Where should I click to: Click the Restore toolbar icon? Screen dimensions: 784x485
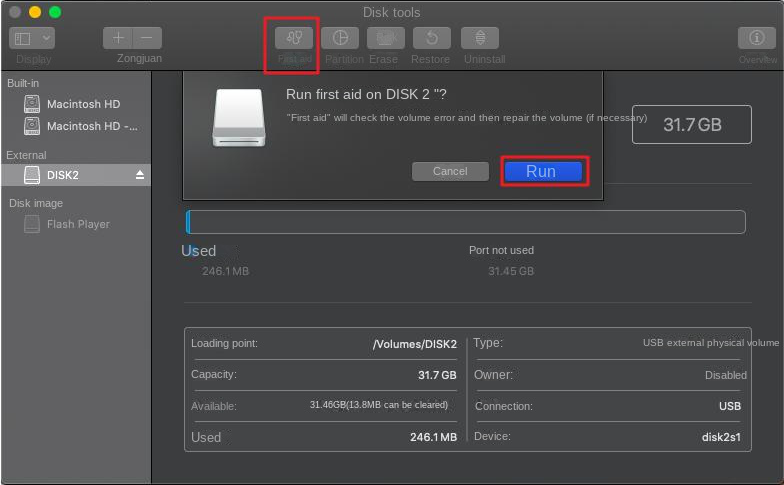click(431, 38)
